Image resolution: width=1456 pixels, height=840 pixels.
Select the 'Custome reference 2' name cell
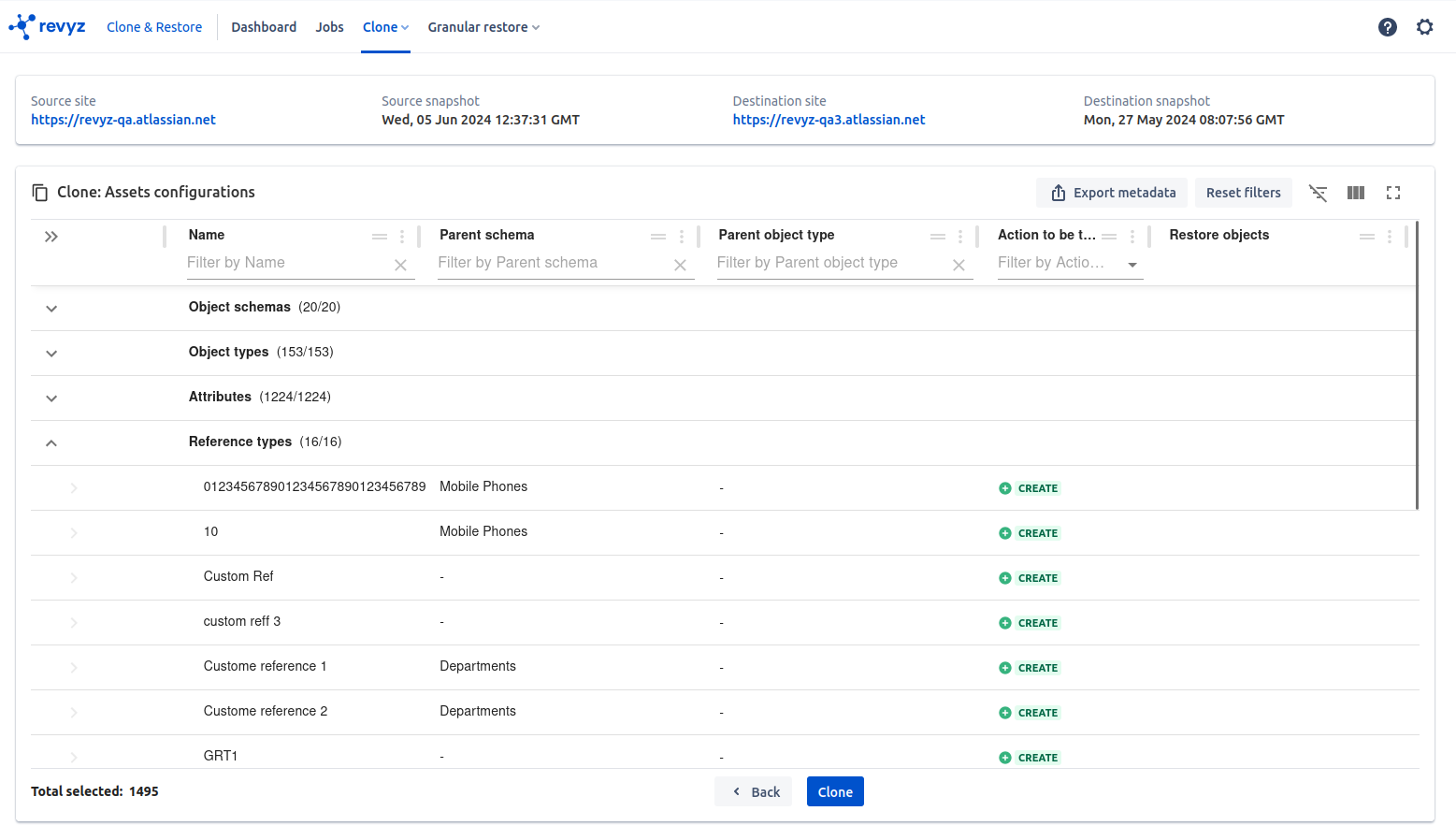tap(266, 711)
